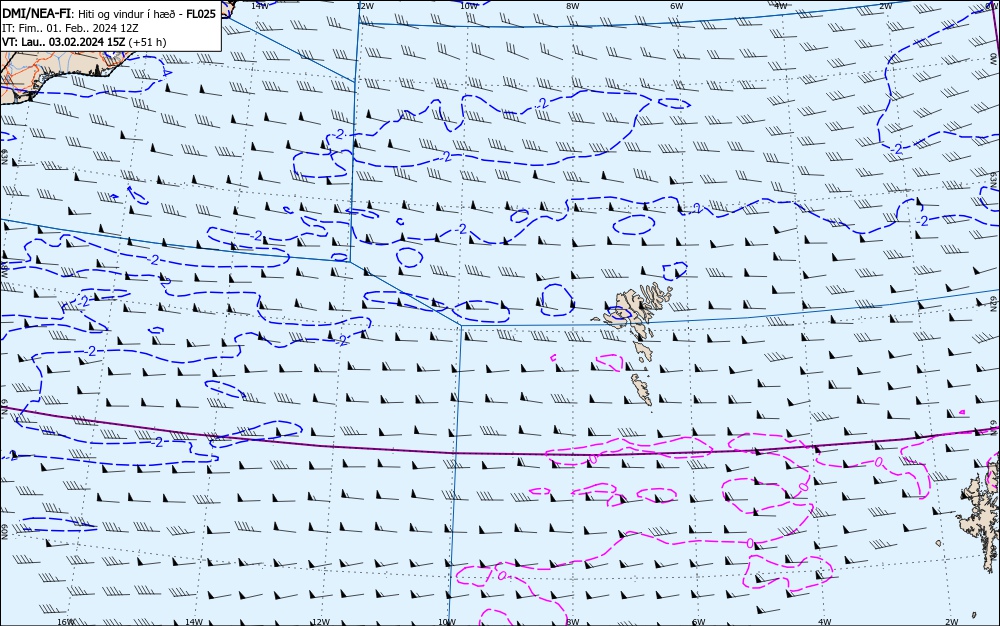Click the "(+51 h)" forecast offset
The height and width of the screenshot is (626, 1000).
147,42
